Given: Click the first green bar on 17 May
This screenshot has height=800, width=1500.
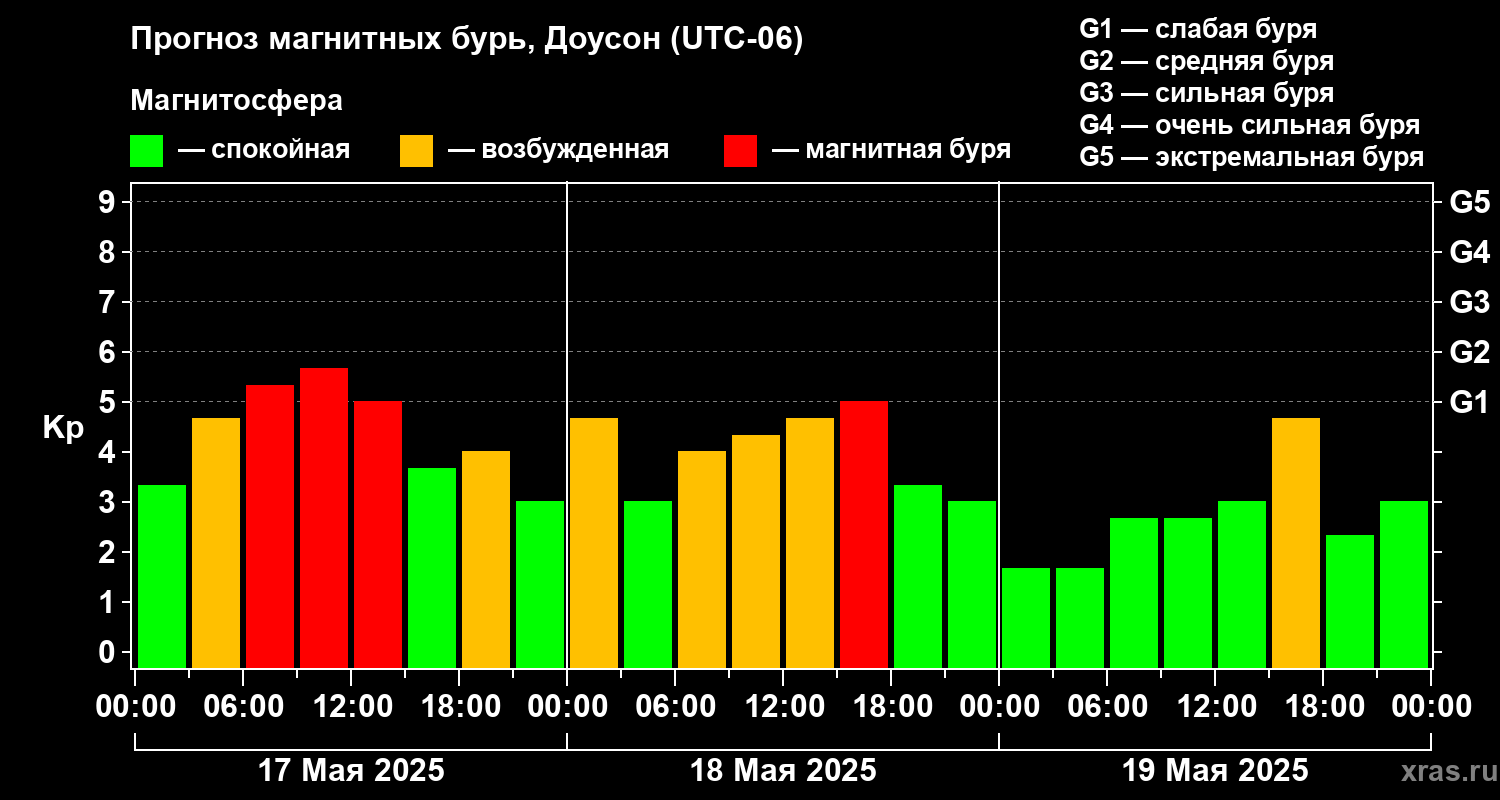Looking at the screenshot, I should pyautogui.click(x=162, y=576).
